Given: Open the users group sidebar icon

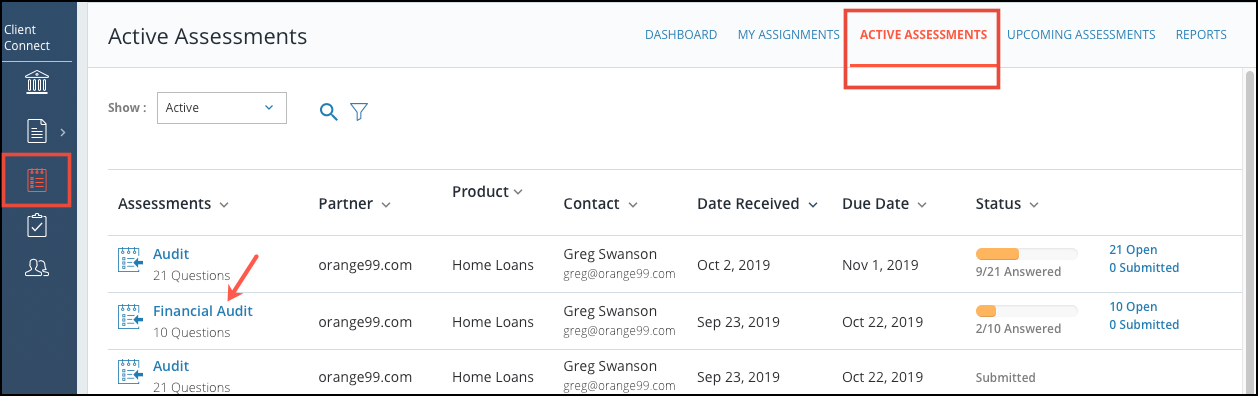Looking at the screenshot, I should click(x=37, y=268).
